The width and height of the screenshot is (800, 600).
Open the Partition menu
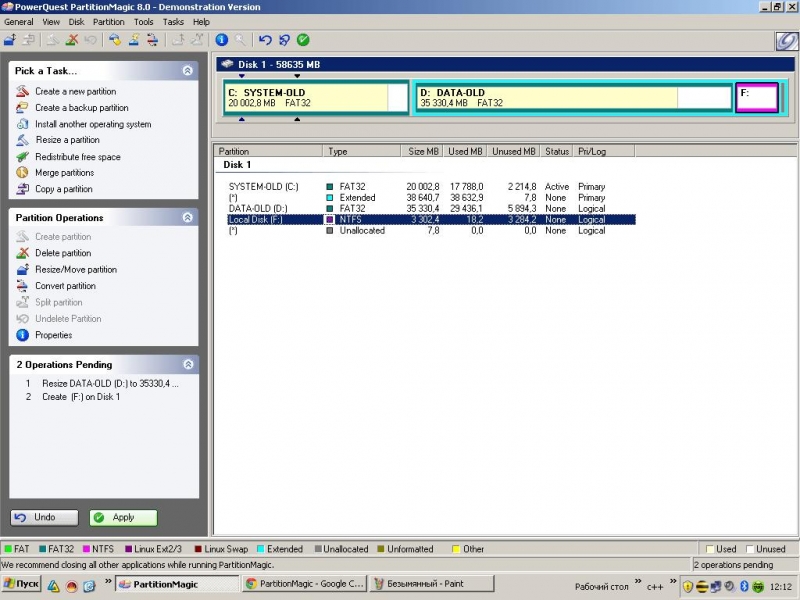coord(109,21)
